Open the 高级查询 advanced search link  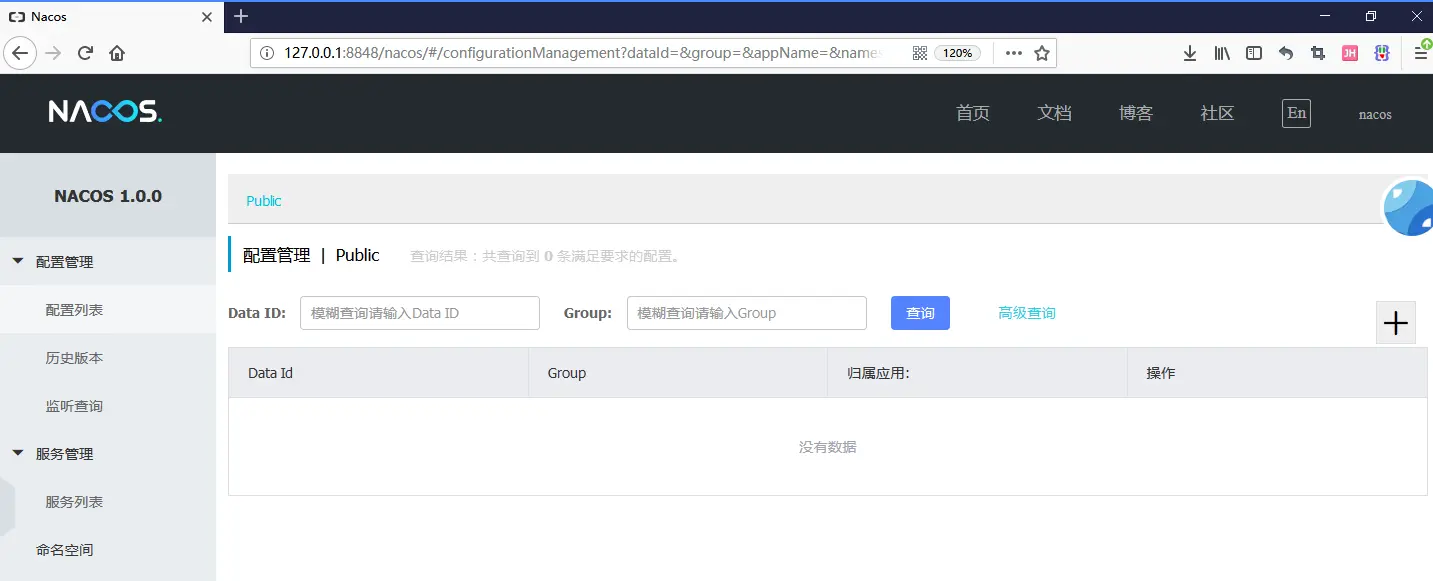(x=1027, y=313)
